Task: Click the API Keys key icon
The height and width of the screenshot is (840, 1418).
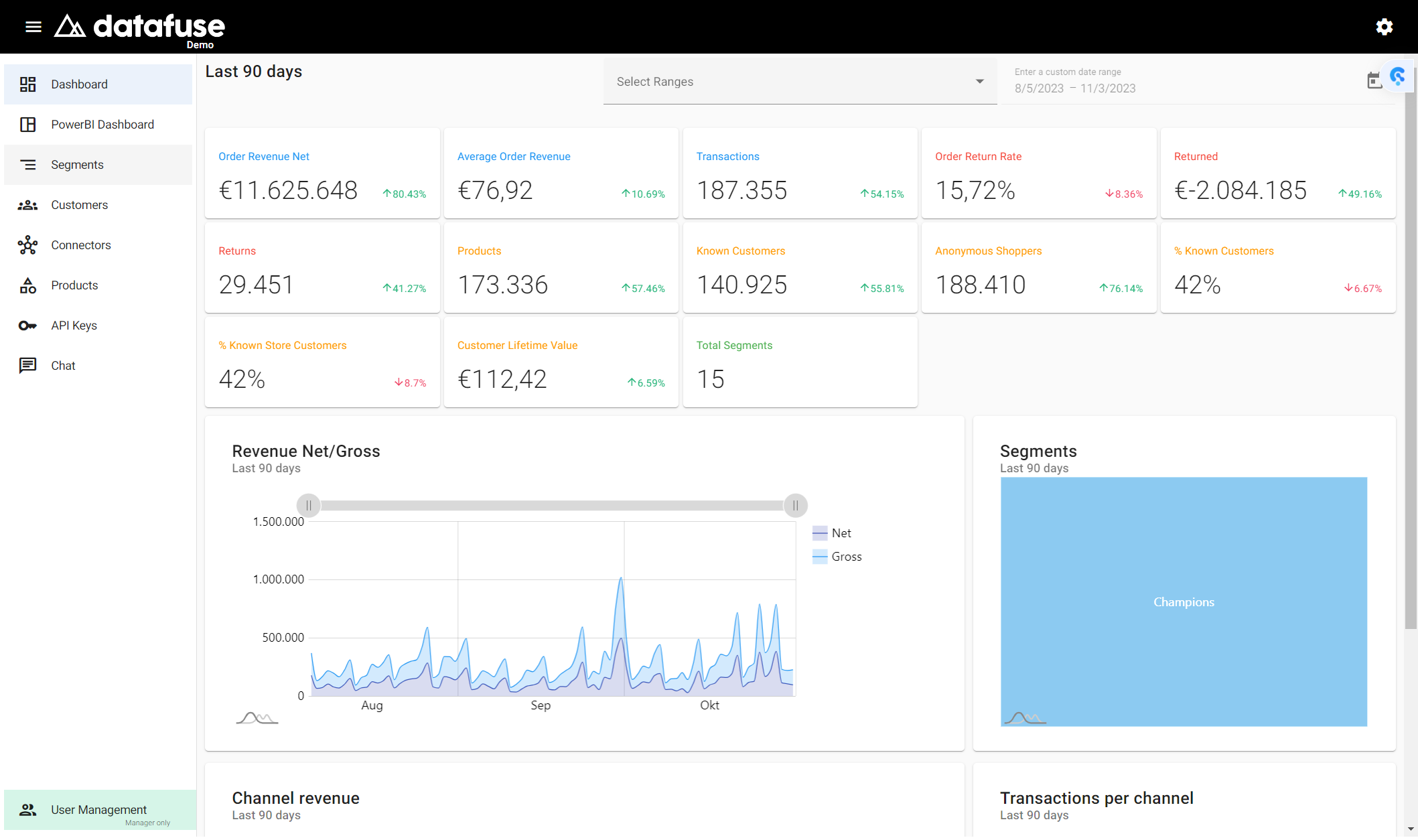Action: [27, 326]
